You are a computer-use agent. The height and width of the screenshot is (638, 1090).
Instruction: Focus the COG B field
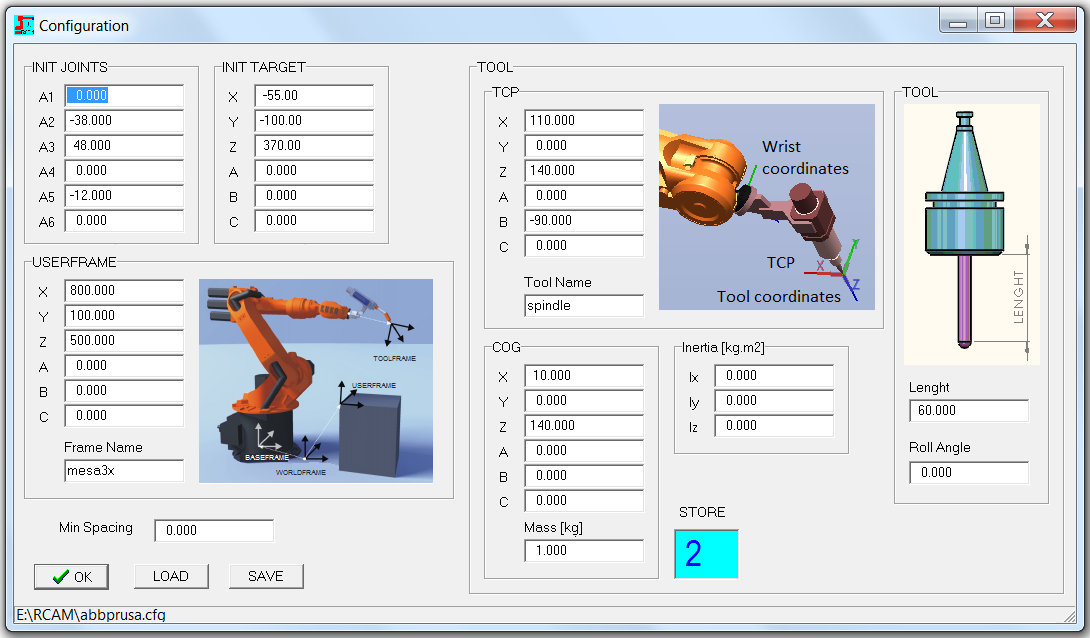pos(584,476)
